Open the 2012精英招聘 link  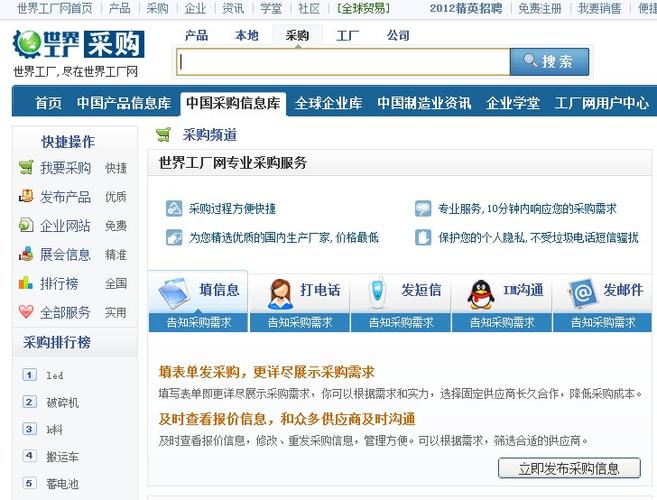point(466,8)
